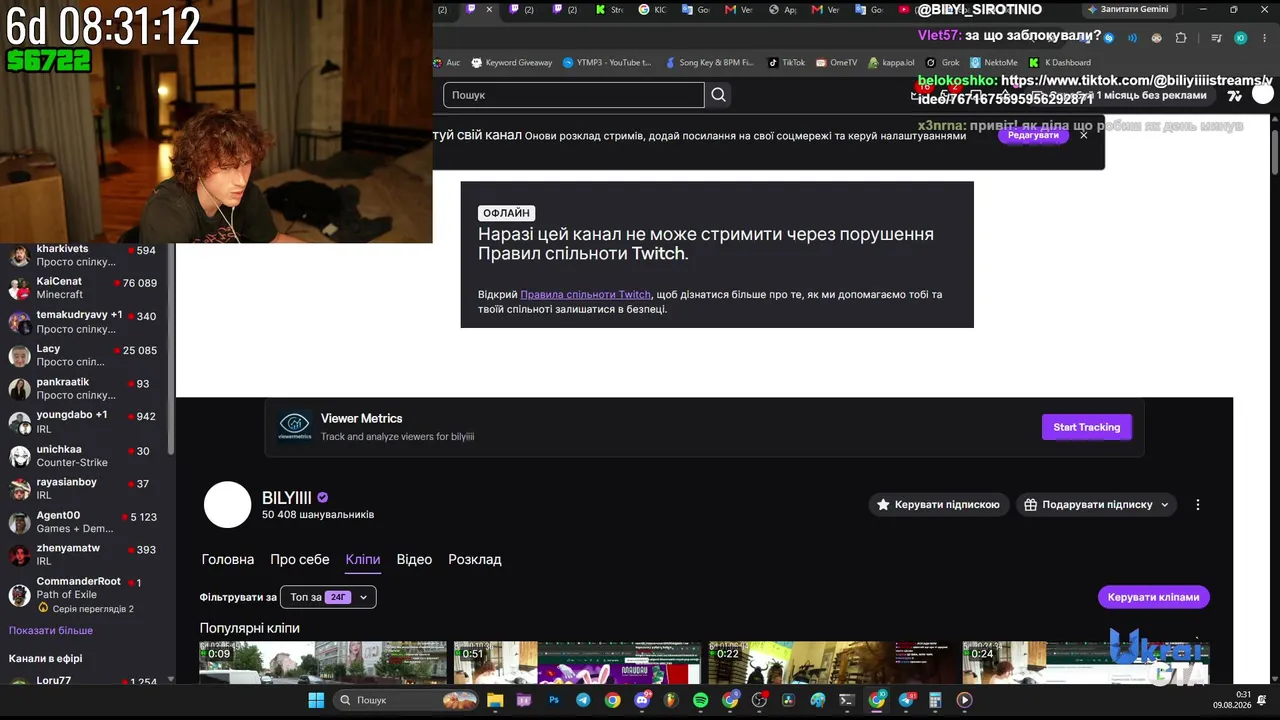Screen dimensions: 1280x720
Task: Open the Grok bookmark
Action: pyautogui.click(x=942, y=62)
